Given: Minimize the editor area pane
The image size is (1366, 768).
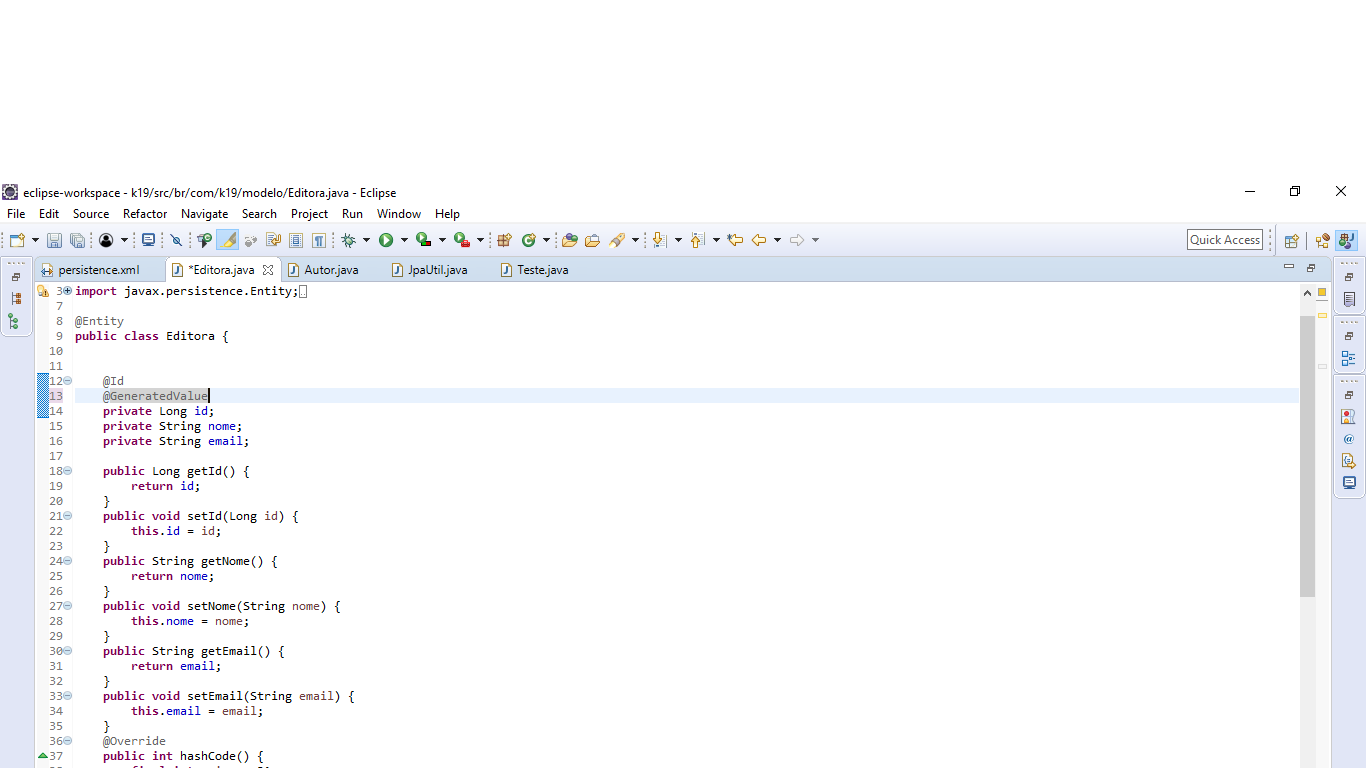Looking at the screenshot, I should click(x=1288, y=267).
